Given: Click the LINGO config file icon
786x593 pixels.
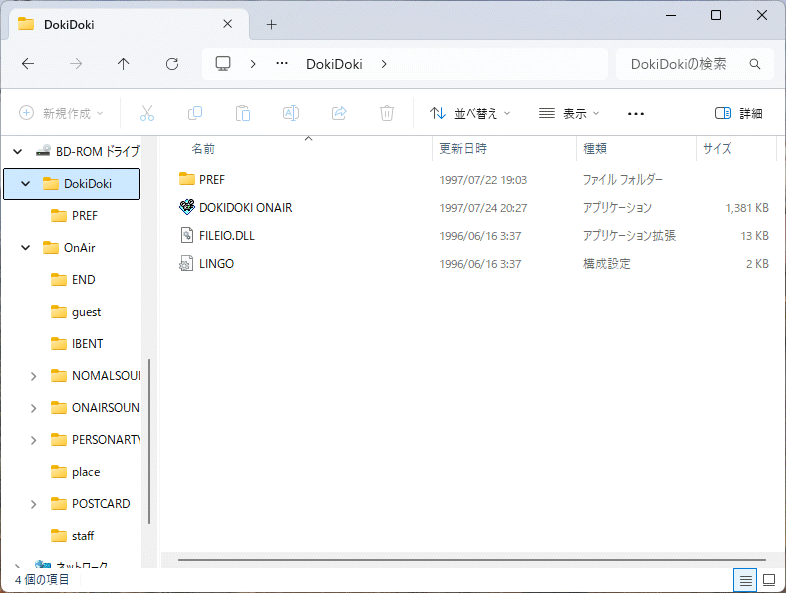Looking at the screenshot, I should point(186,263).
